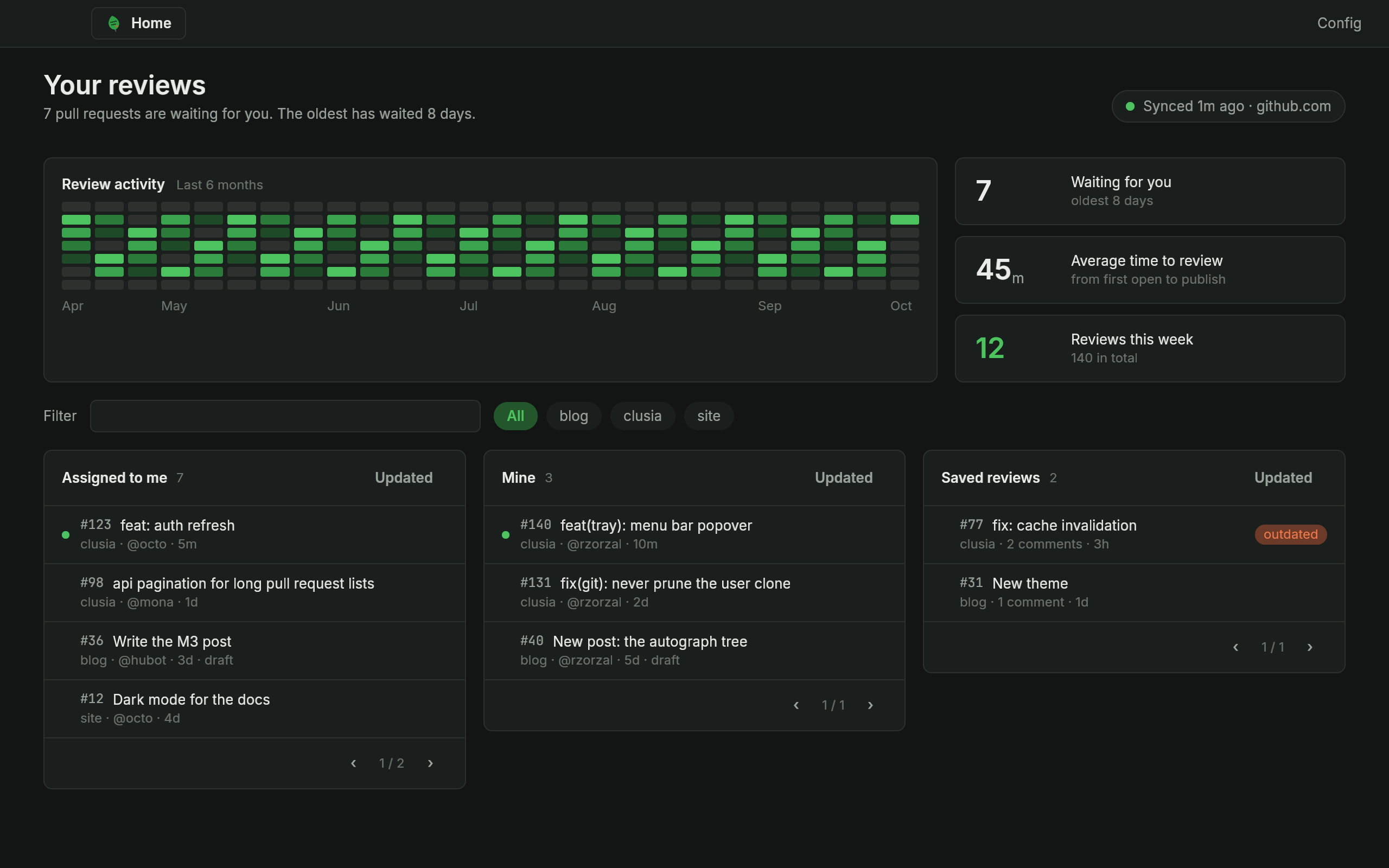Open saved review #31 New theme
Viewport: 1389px width, 868px height.
tap(1133, 592)
